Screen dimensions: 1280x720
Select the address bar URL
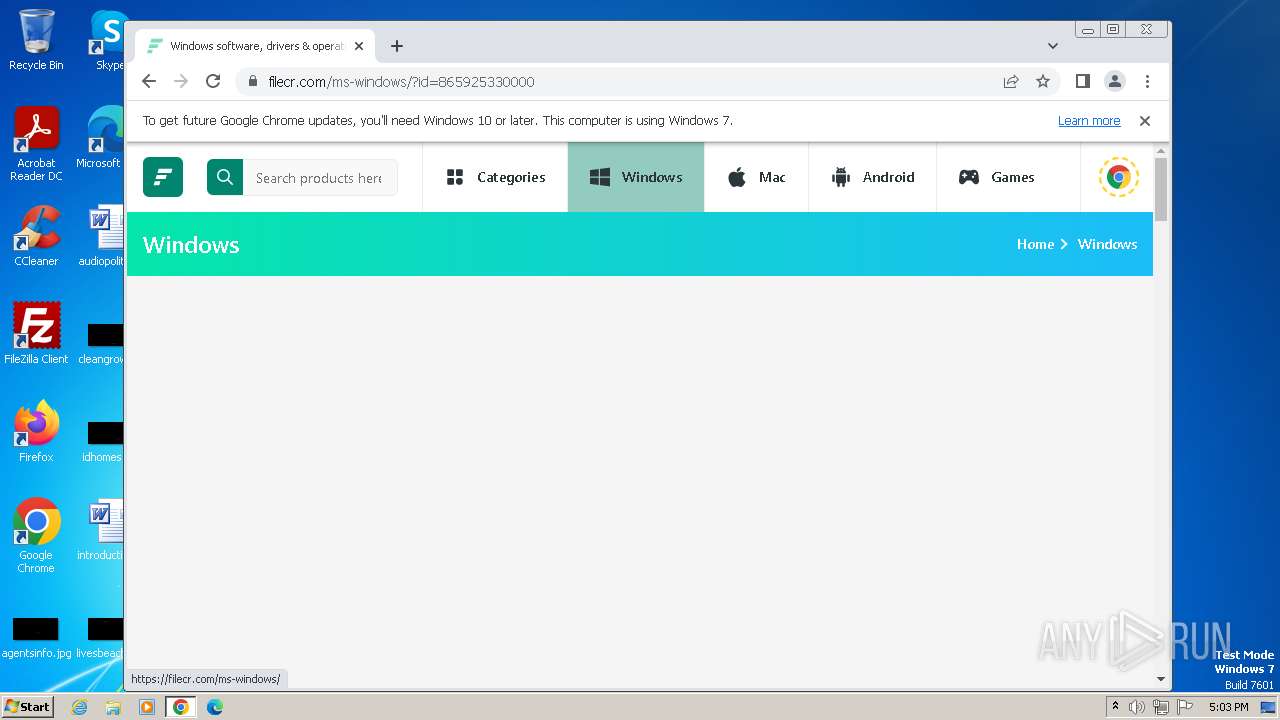[x=401, y=81]
